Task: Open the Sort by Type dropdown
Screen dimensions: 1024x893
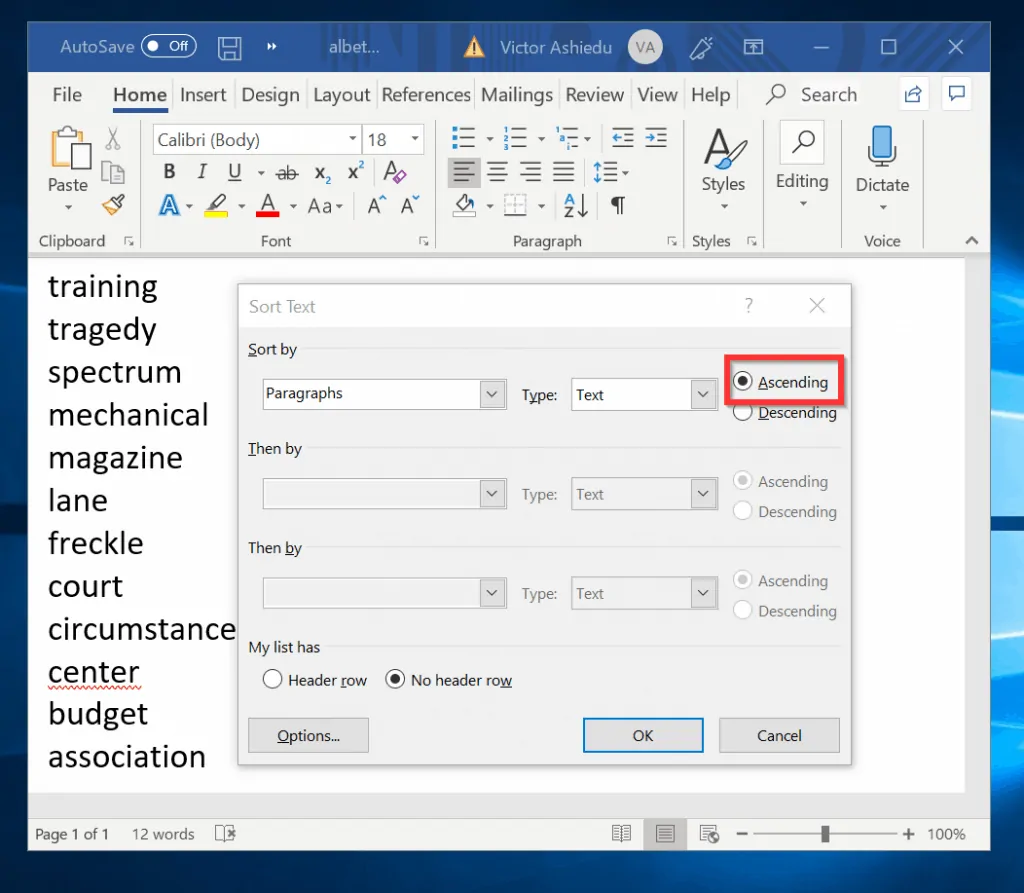Action: [703, 395]
